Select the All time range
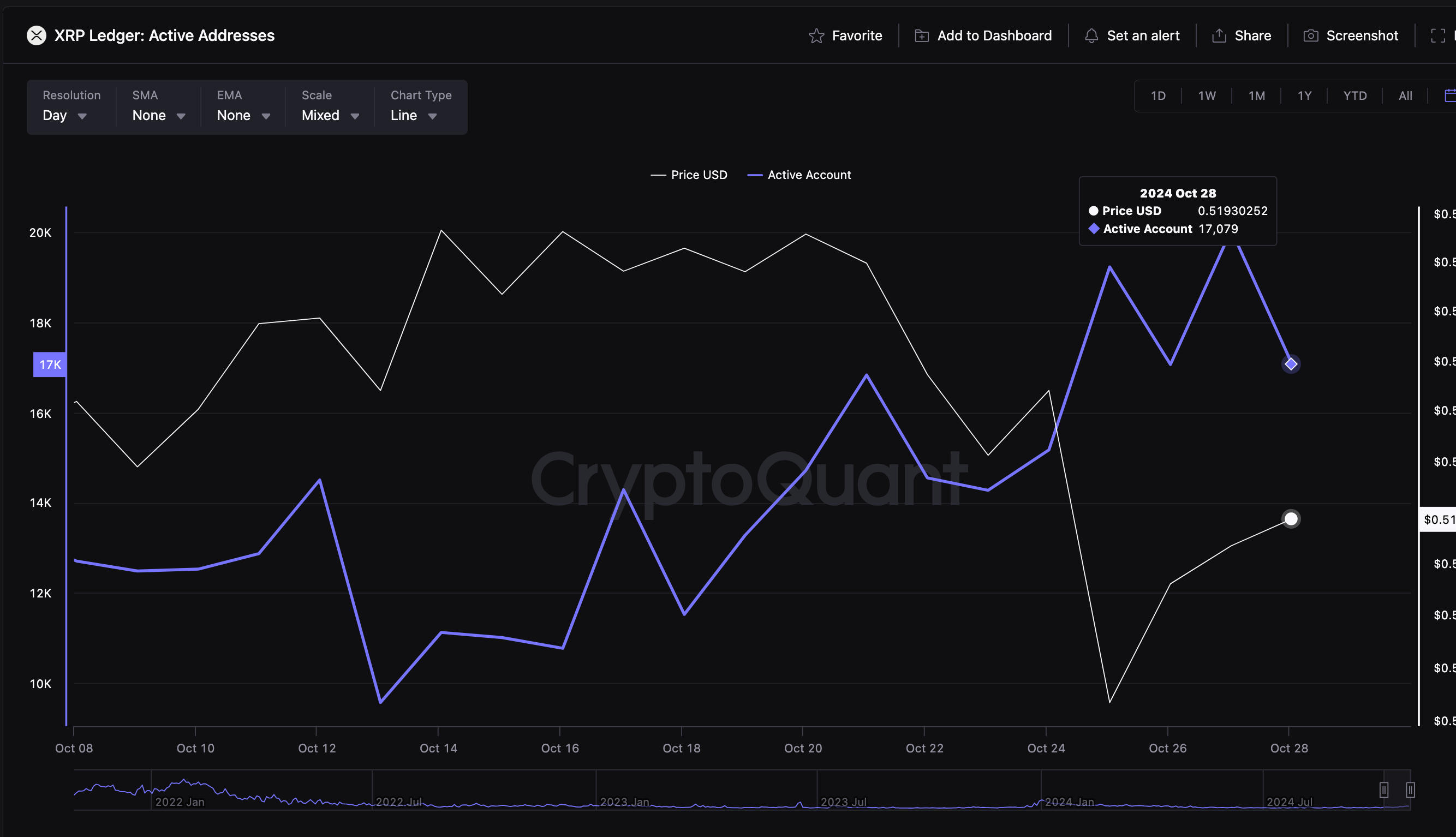The image size is (1456, 837). coord(1405,96)
